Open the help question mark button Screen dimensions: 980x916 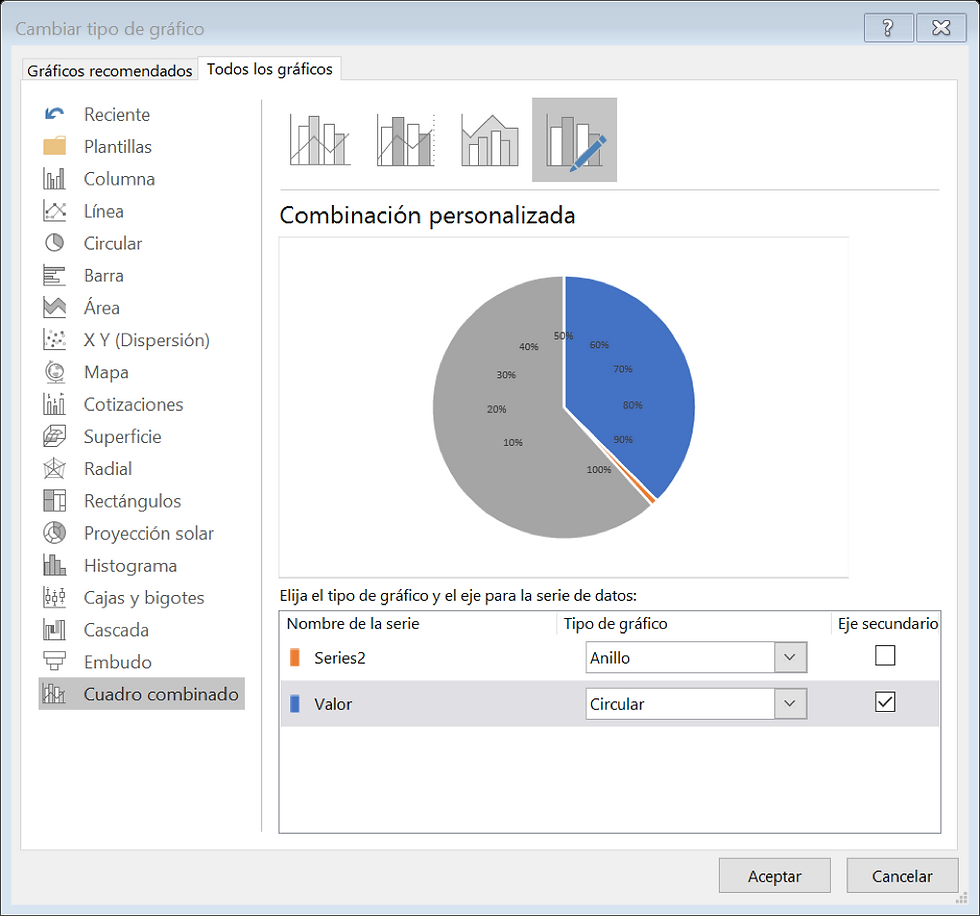[x=888, y=28]
